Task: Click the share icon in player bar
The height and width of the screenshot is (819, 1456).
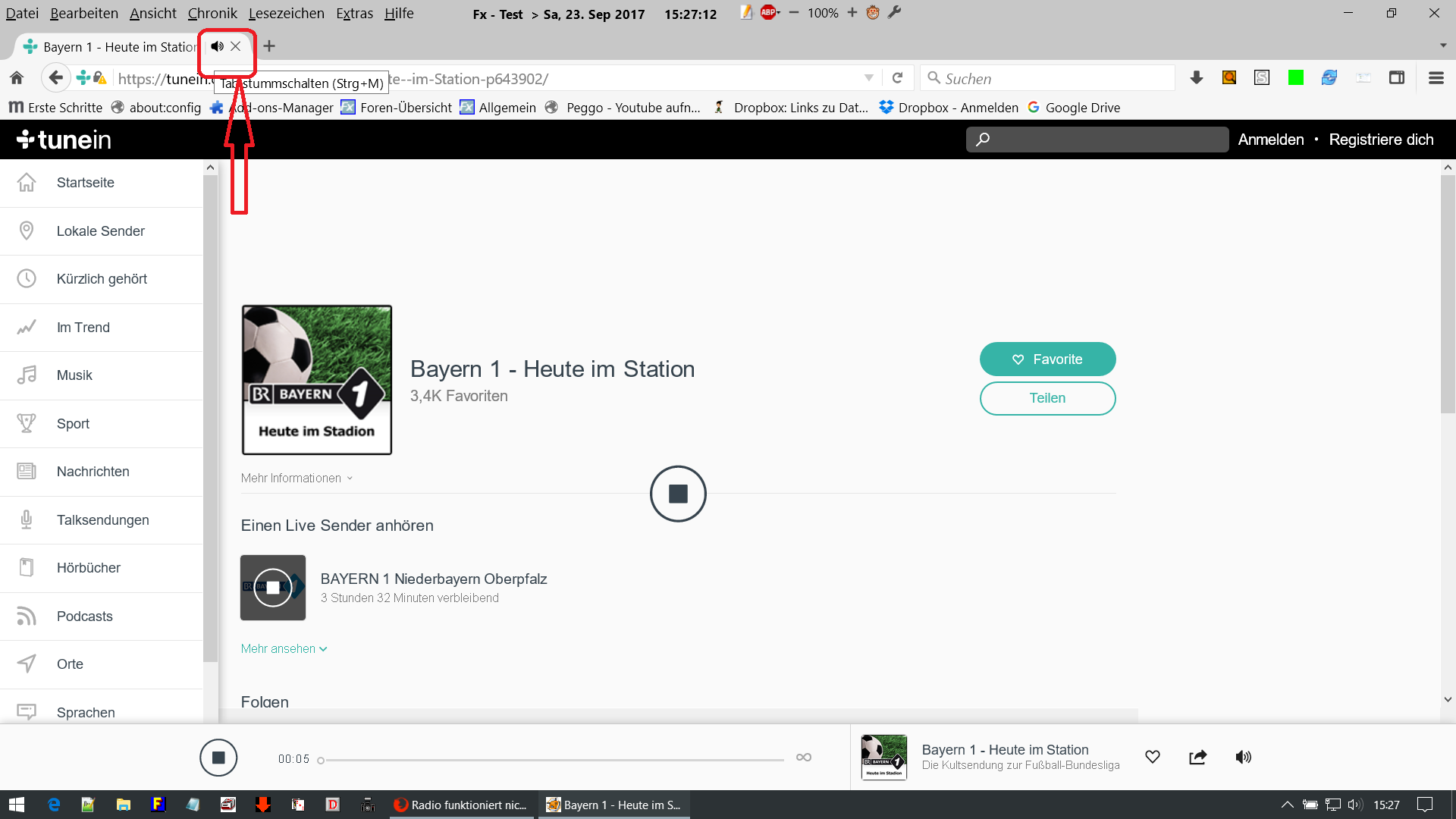Action: point(1198,757)
